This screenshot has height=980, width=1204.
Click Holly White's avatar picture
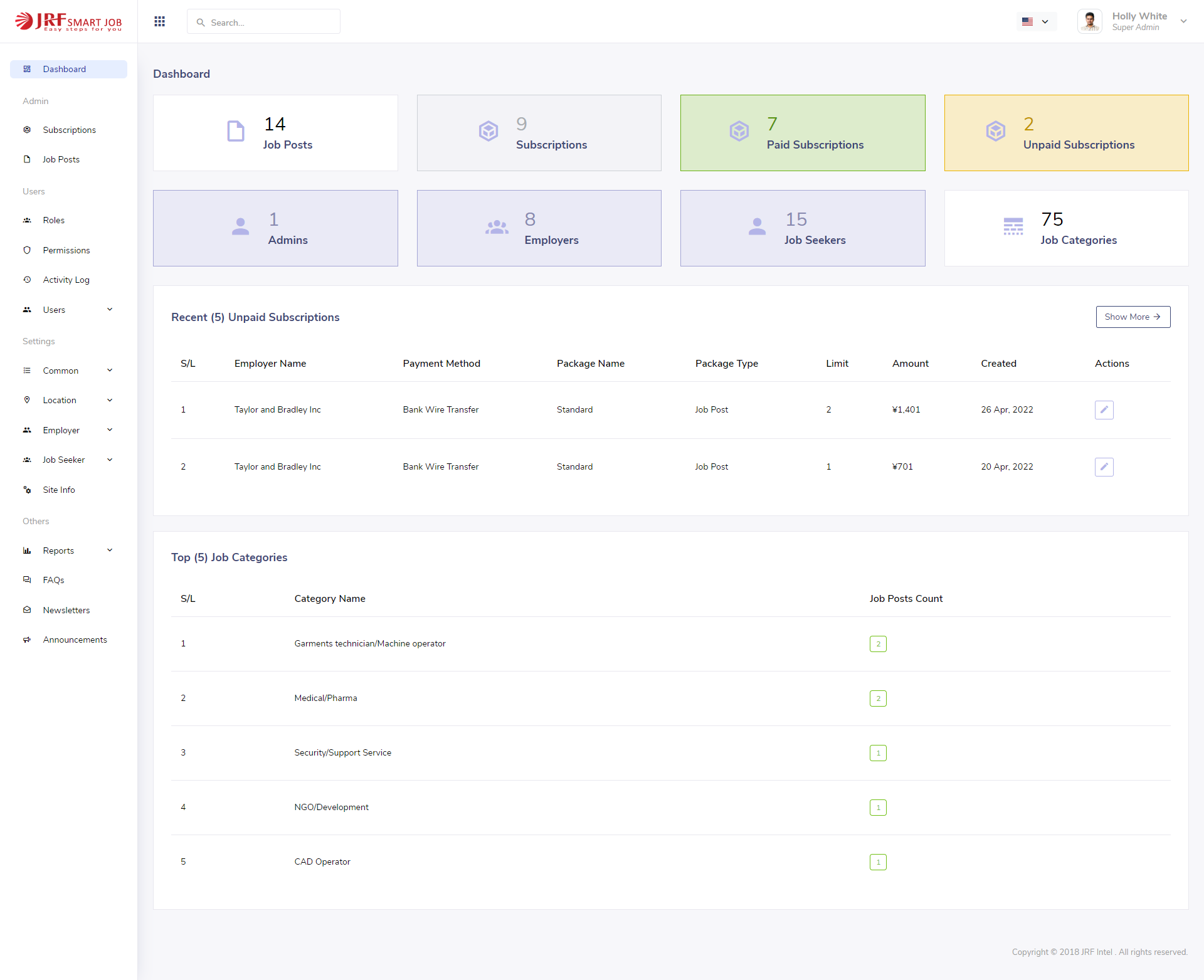[x=1090, y=21]
